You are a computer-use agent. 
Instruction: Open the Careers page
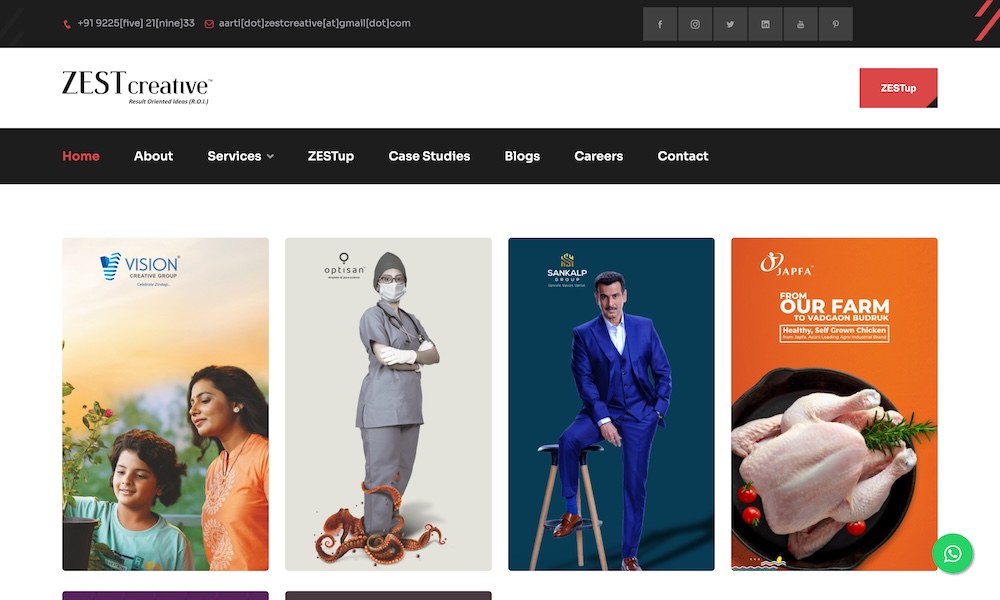pos(598,156)
